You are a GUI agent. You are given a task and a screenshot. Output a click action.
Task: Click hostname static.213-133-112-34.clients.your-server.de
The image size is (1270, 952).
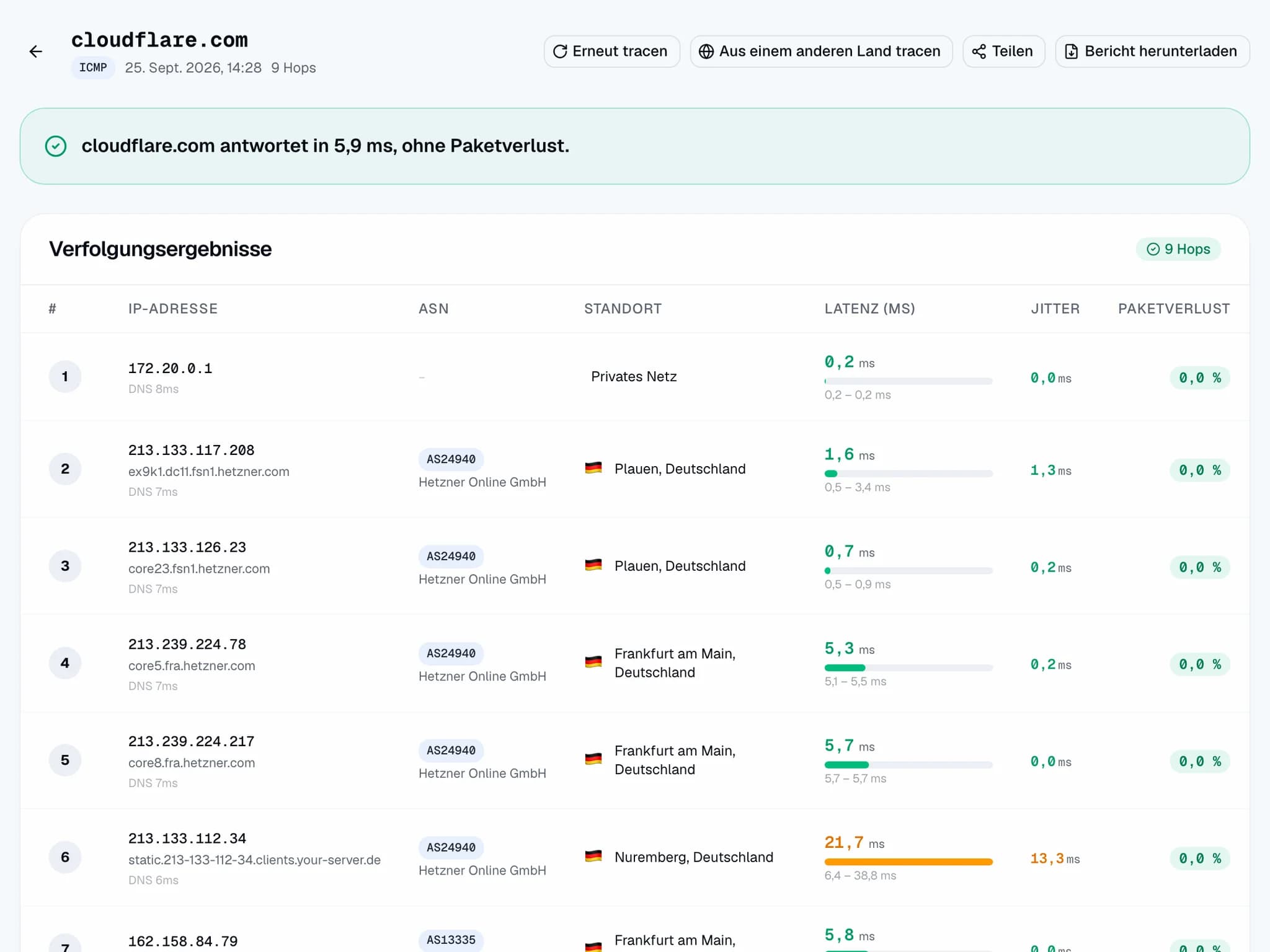click(254, 860)
